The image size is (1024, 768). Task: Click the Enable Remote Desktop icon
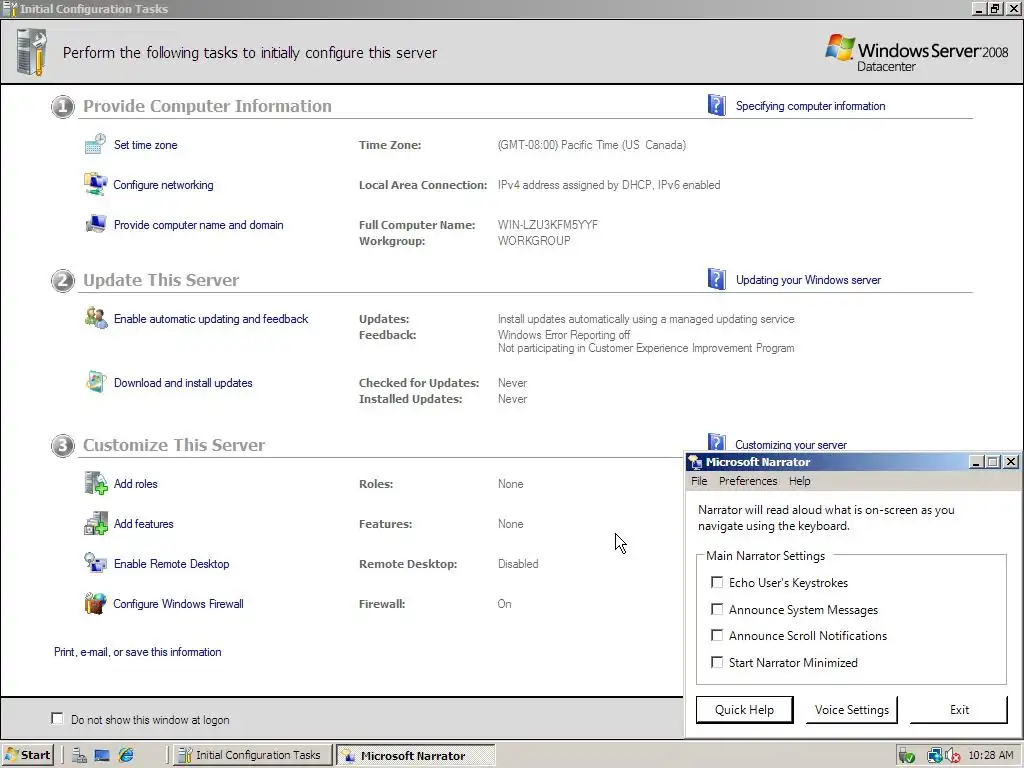pyautogui.click(x=95, y=563)
